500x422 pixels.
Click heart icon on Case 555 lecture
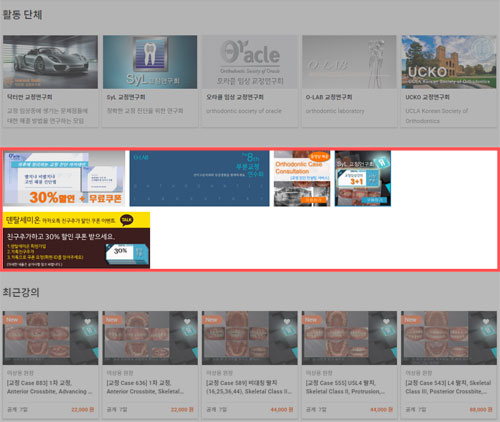pos(386,321)
